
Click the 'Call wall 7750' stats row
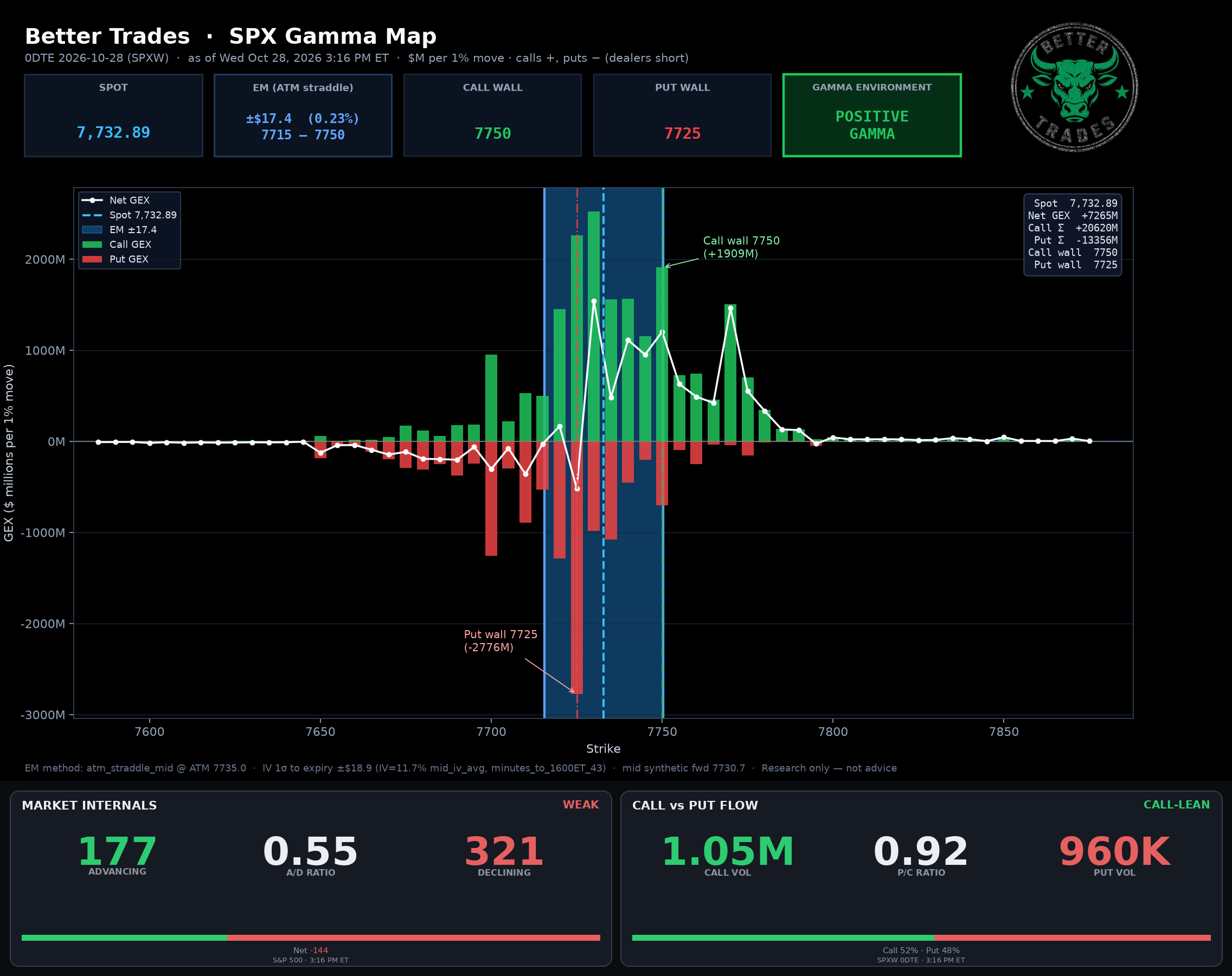pos(1073,253)
